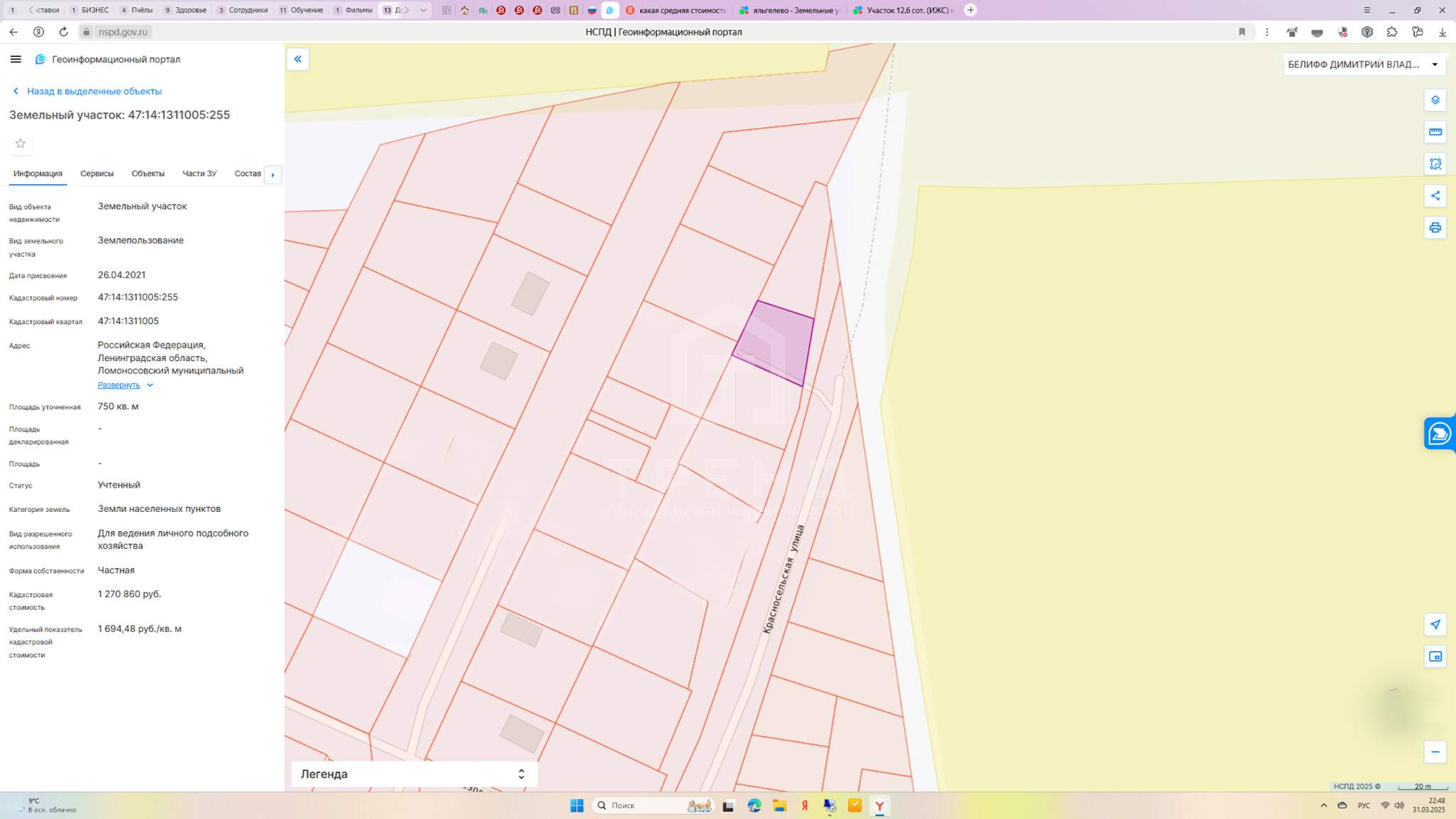Viewport: 1456px width, 819px height.
Task: Collapse the left info panel with double-chevron
Action: (x=298, y=59)
